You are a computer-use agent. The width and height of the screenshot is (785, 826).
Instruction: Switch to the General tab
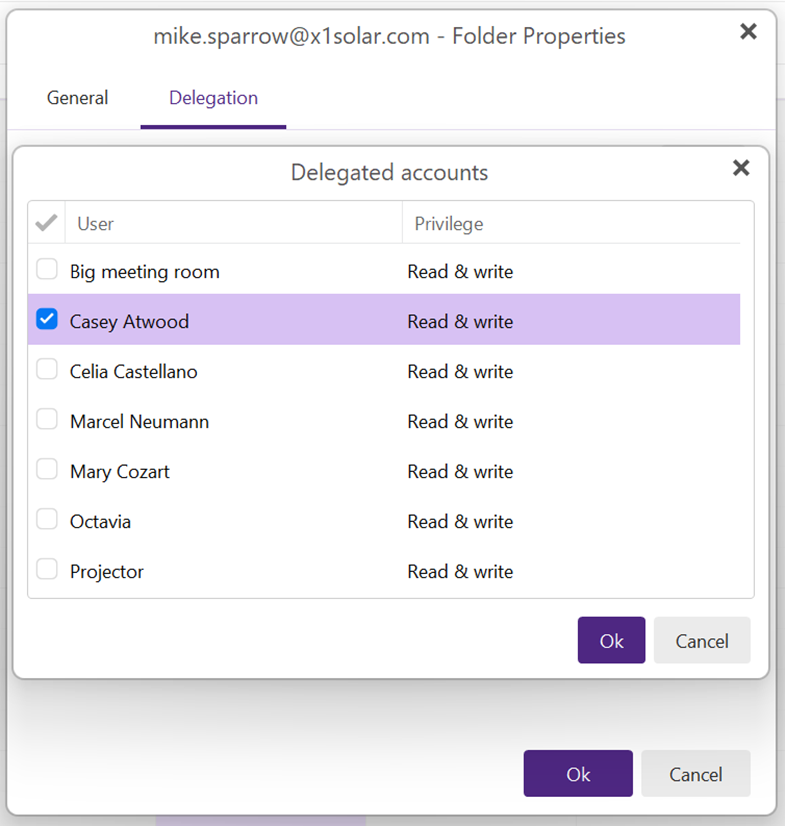pyautogui.click(x=77, y=98)
